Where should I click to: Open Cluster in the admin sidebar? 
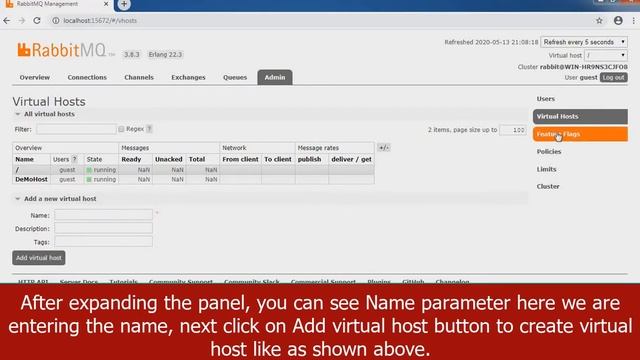(x=548, y=187)
